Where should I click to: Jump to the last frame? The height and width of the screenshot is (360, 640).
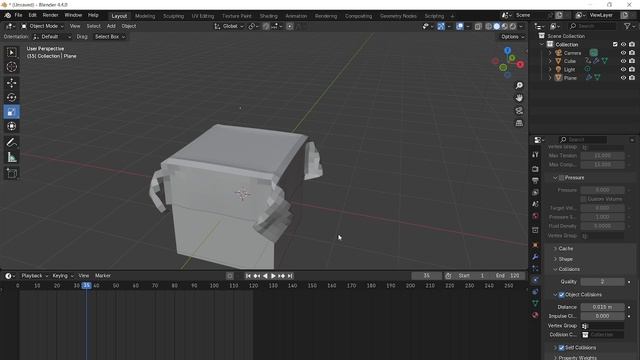[x=290, y=276]
